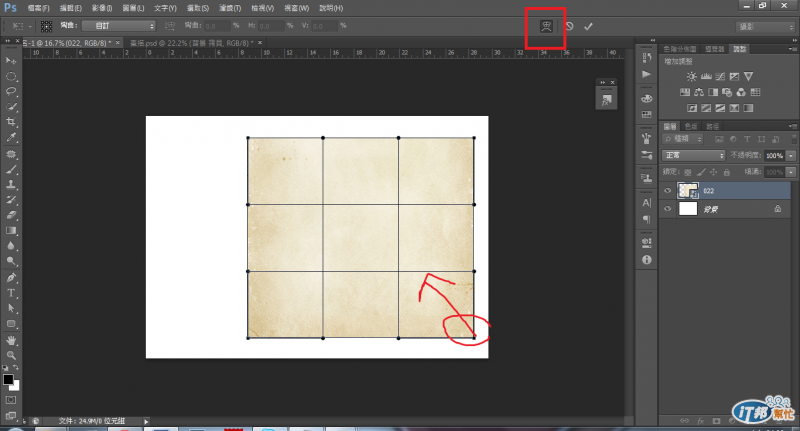Filter layers by type layers
Screen dimensions: 800x431
click(x=747, y=139)
